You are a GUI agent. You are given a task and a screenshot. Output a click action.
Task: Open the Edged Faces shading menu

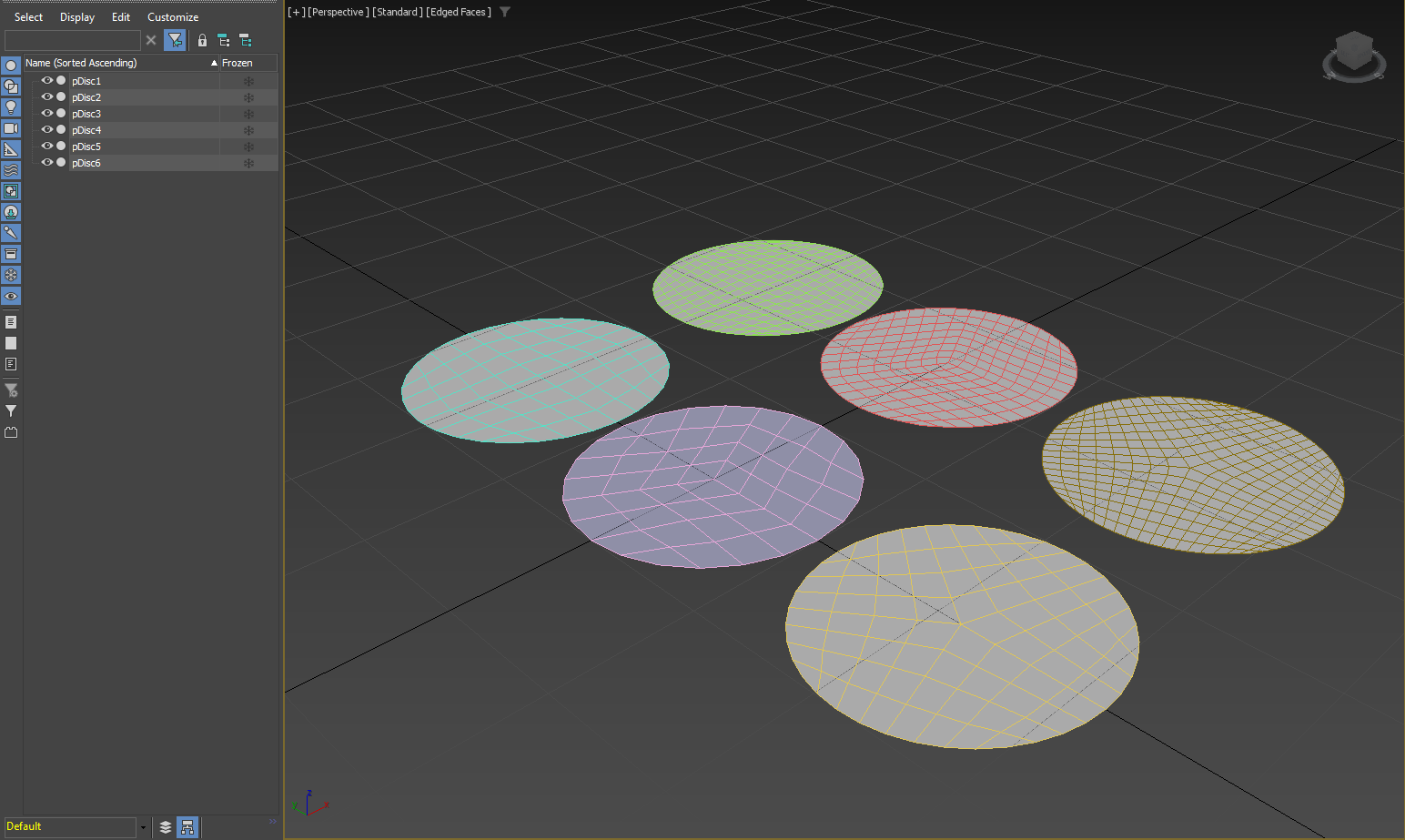point(459,12)
